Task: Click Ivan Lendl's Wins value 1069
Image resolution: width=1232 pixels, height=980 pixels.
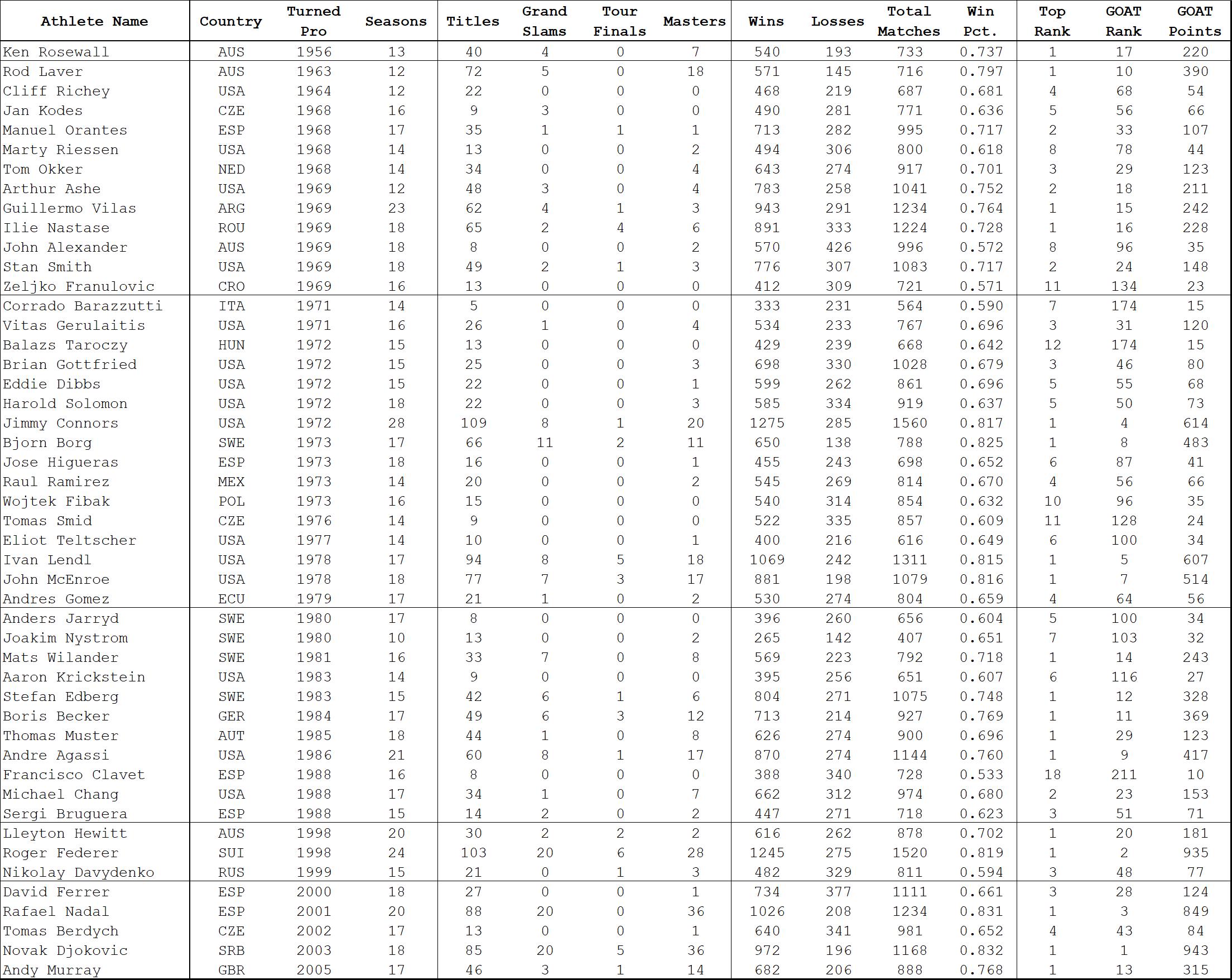Action: (766, 559)
